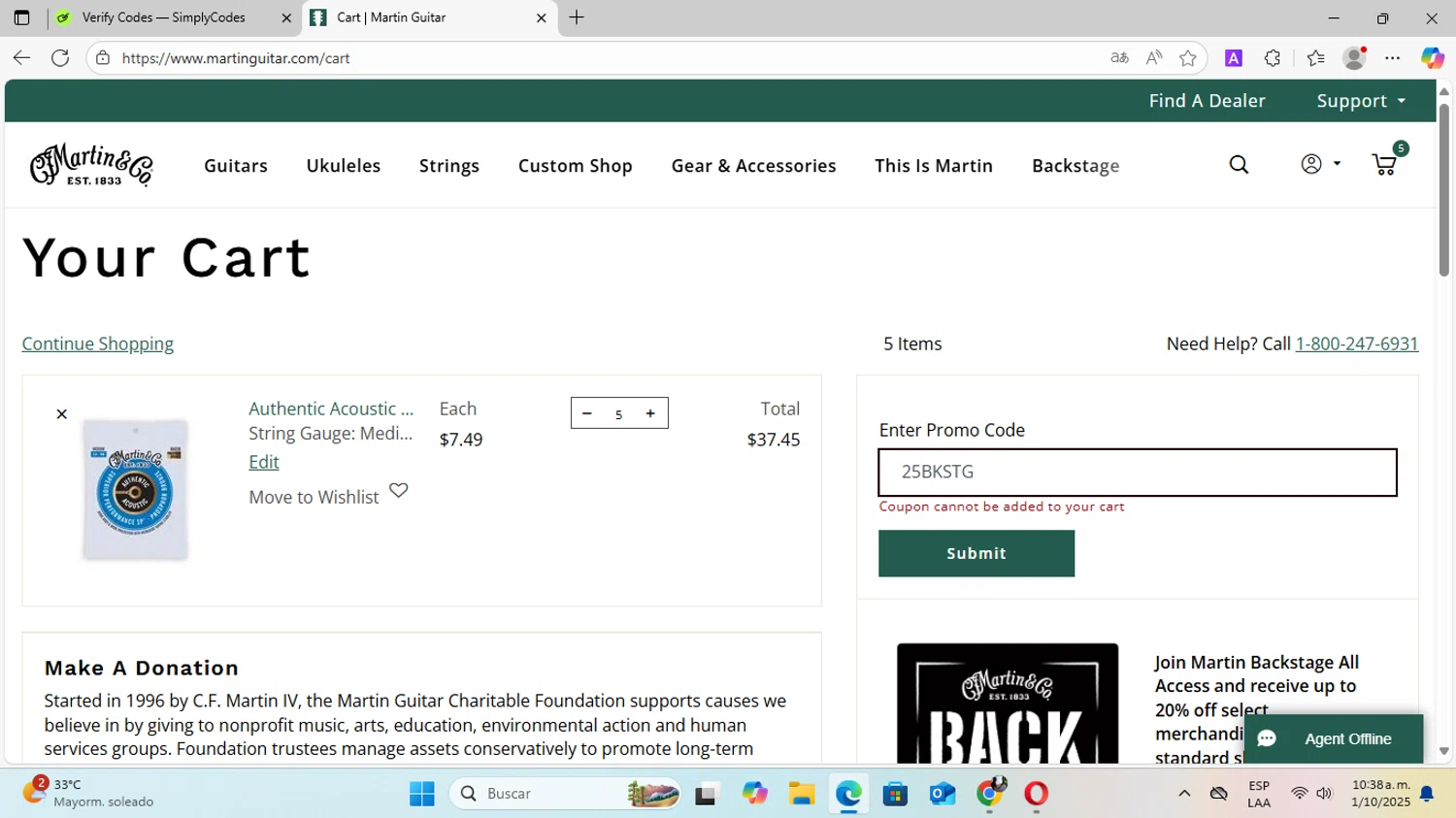
Task: Open the weather widget showing 33°C
Action: (x=89, y=793)
